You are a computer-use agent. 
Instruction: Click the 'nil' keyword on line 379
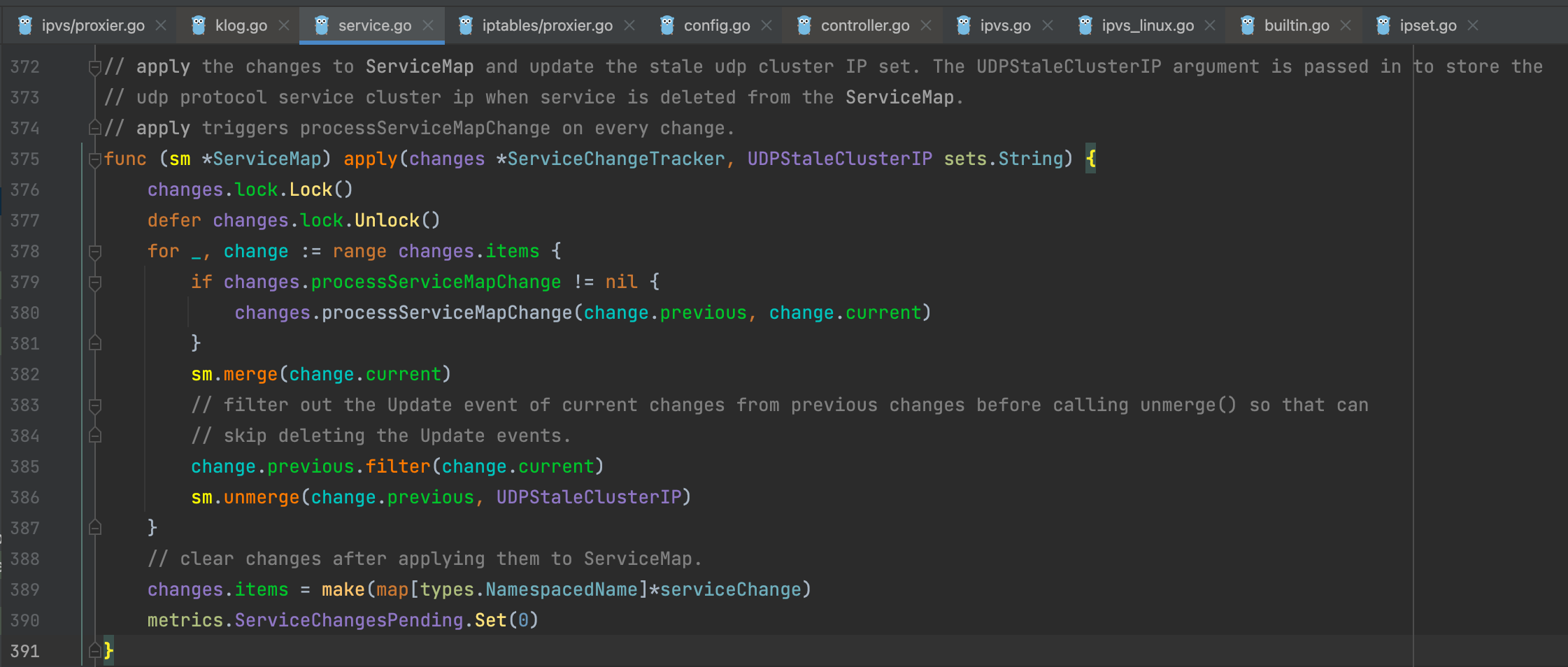tap(622, 282)
